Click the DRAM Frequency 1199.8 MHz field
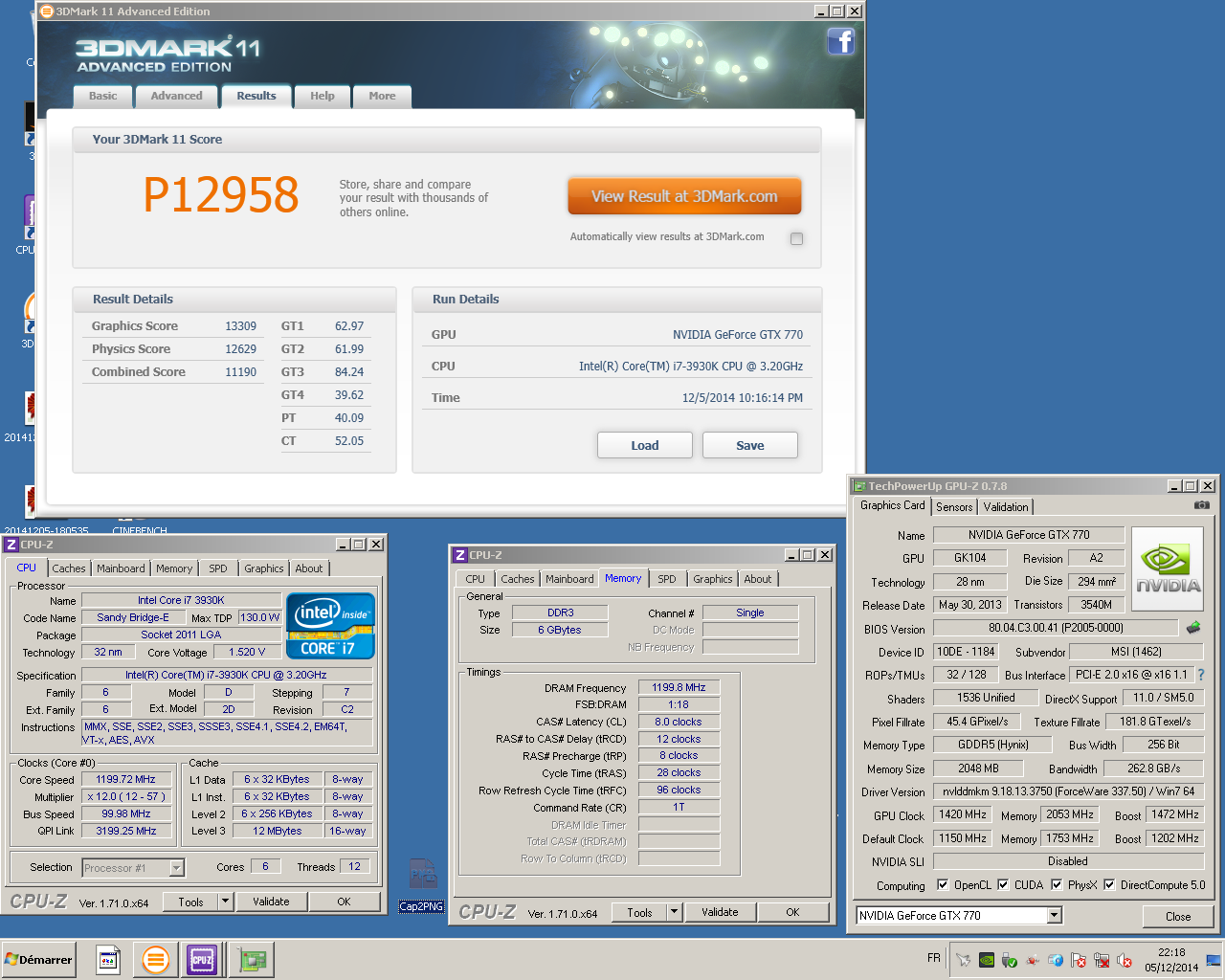Viewport: 1225px width, 980px height. (x=679, y=687)
